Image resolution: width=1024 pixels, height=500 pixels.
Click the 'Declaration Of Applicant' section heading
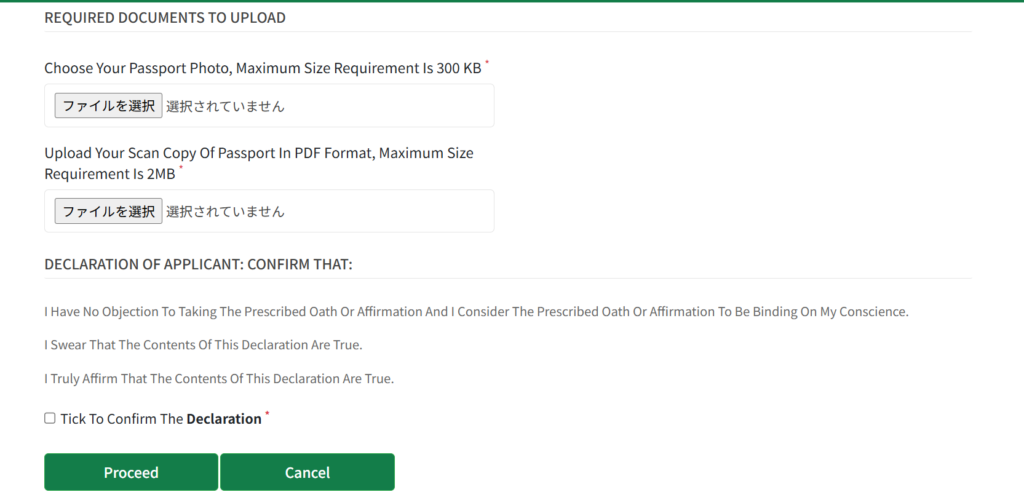click(198, 264)
